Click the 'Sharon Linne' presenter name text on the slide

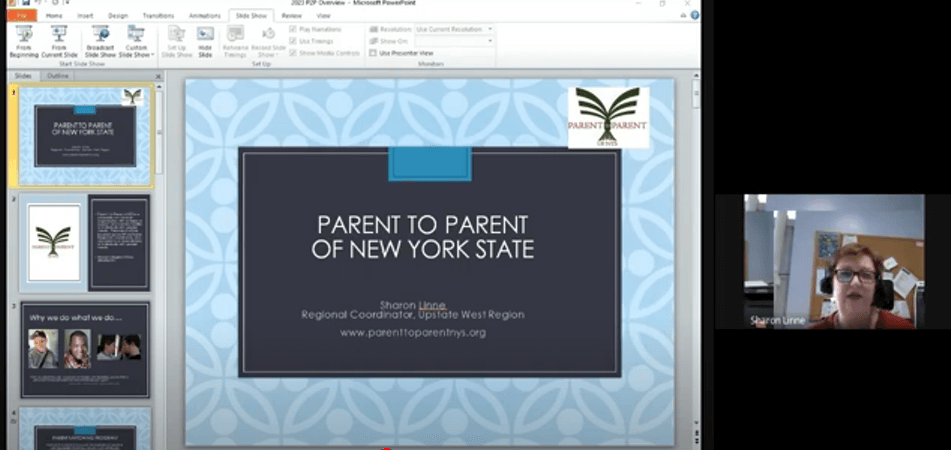[x=413, y=304]
